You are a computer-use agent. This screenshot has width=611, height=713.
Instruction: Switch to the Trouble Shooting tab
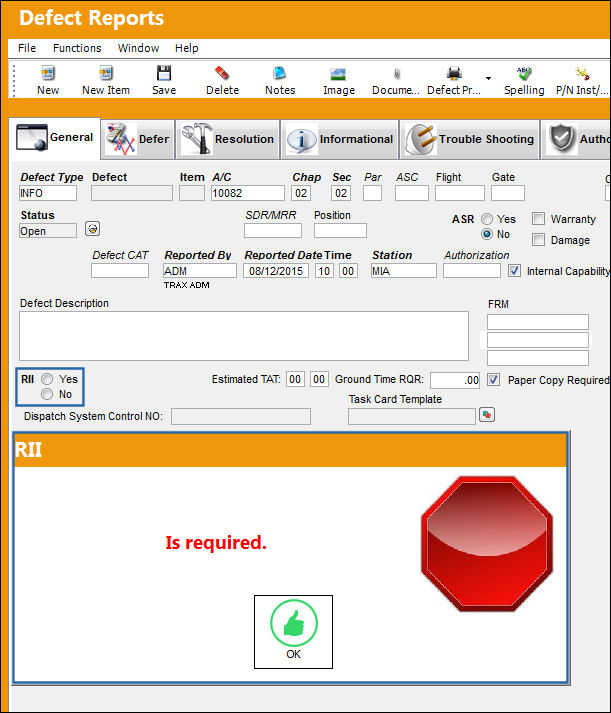470,139
